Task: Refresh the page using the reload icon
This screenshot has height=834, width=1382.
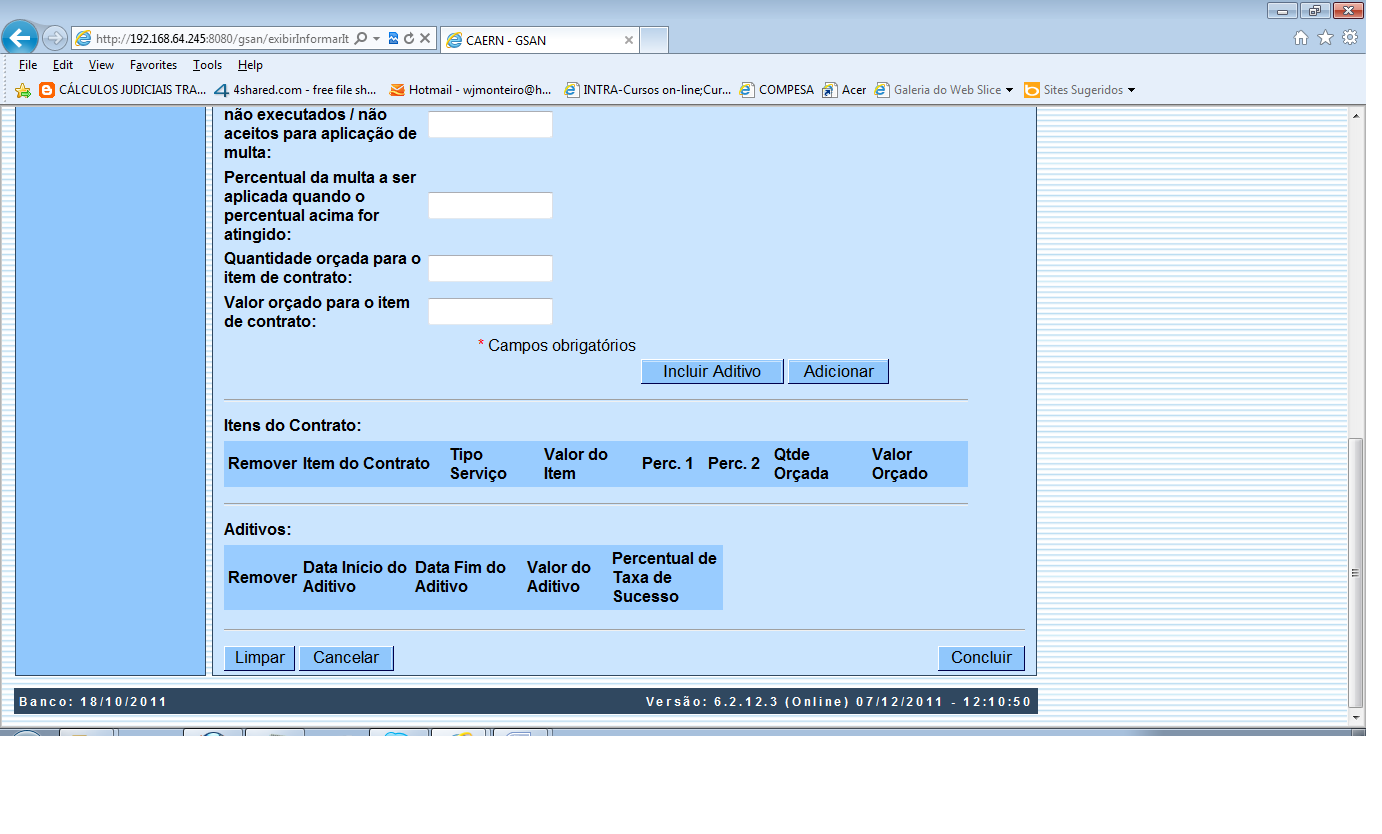Action: point(409,39)
